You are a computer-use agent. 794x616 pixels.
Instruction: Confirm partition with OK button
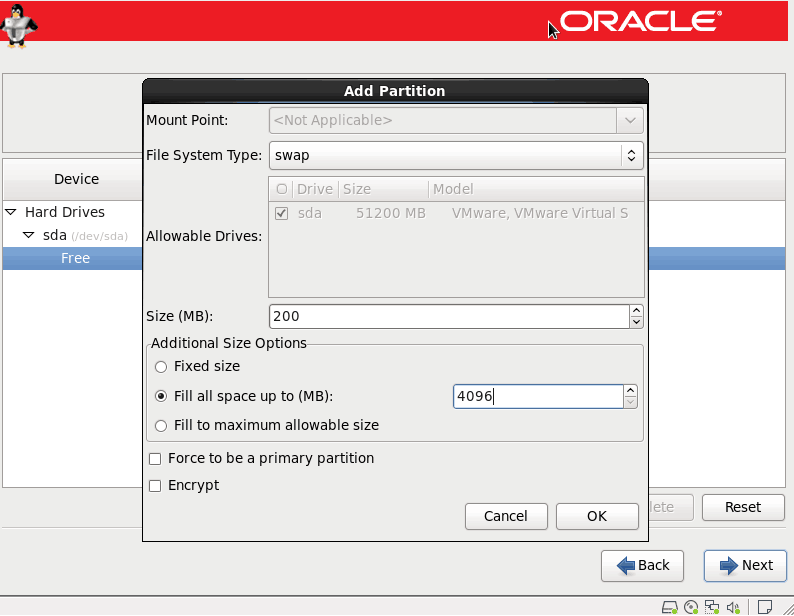[597, 516]
